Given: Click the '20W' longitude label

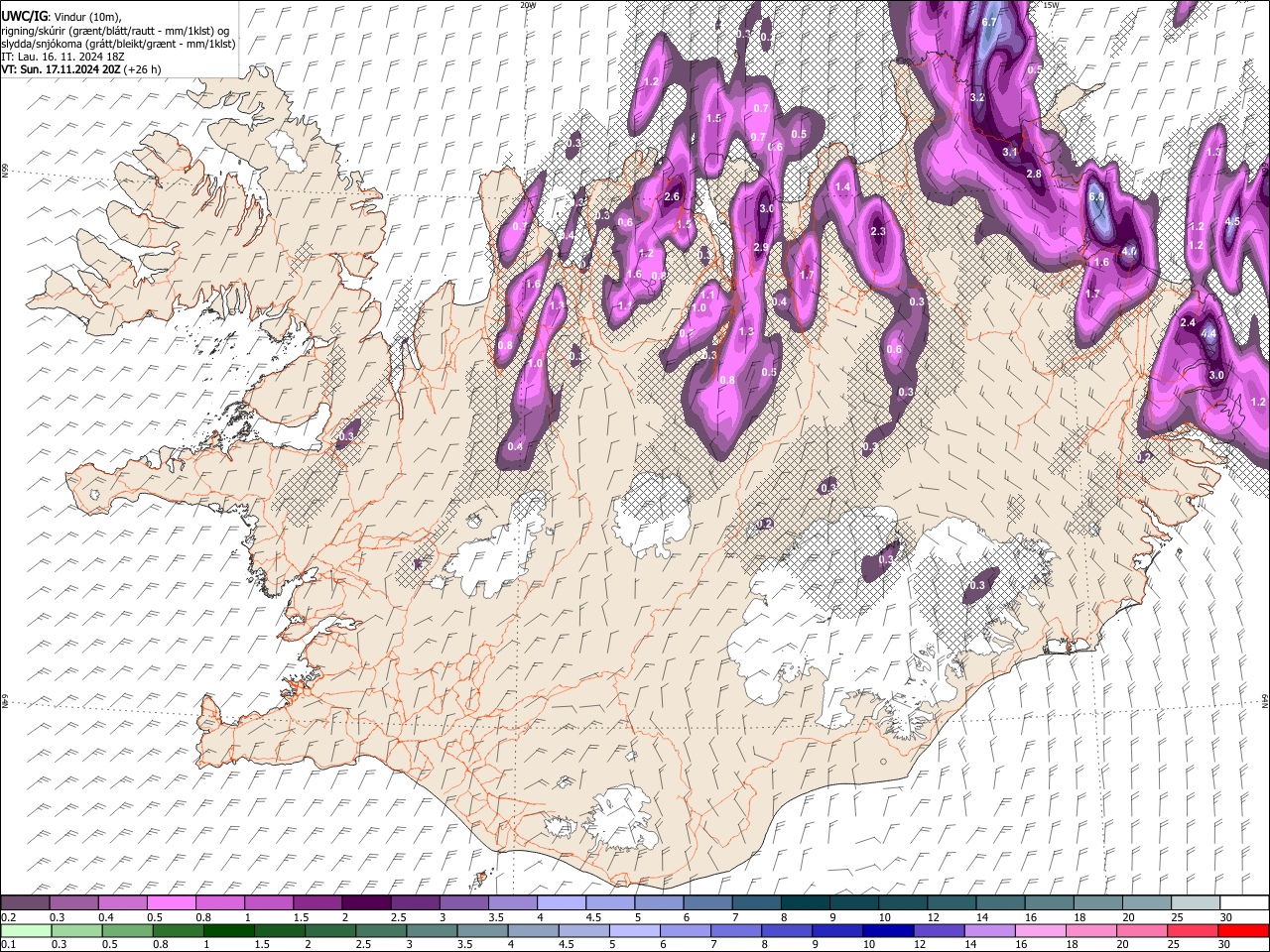Looking at the screenshot, I should click(528, 5).
